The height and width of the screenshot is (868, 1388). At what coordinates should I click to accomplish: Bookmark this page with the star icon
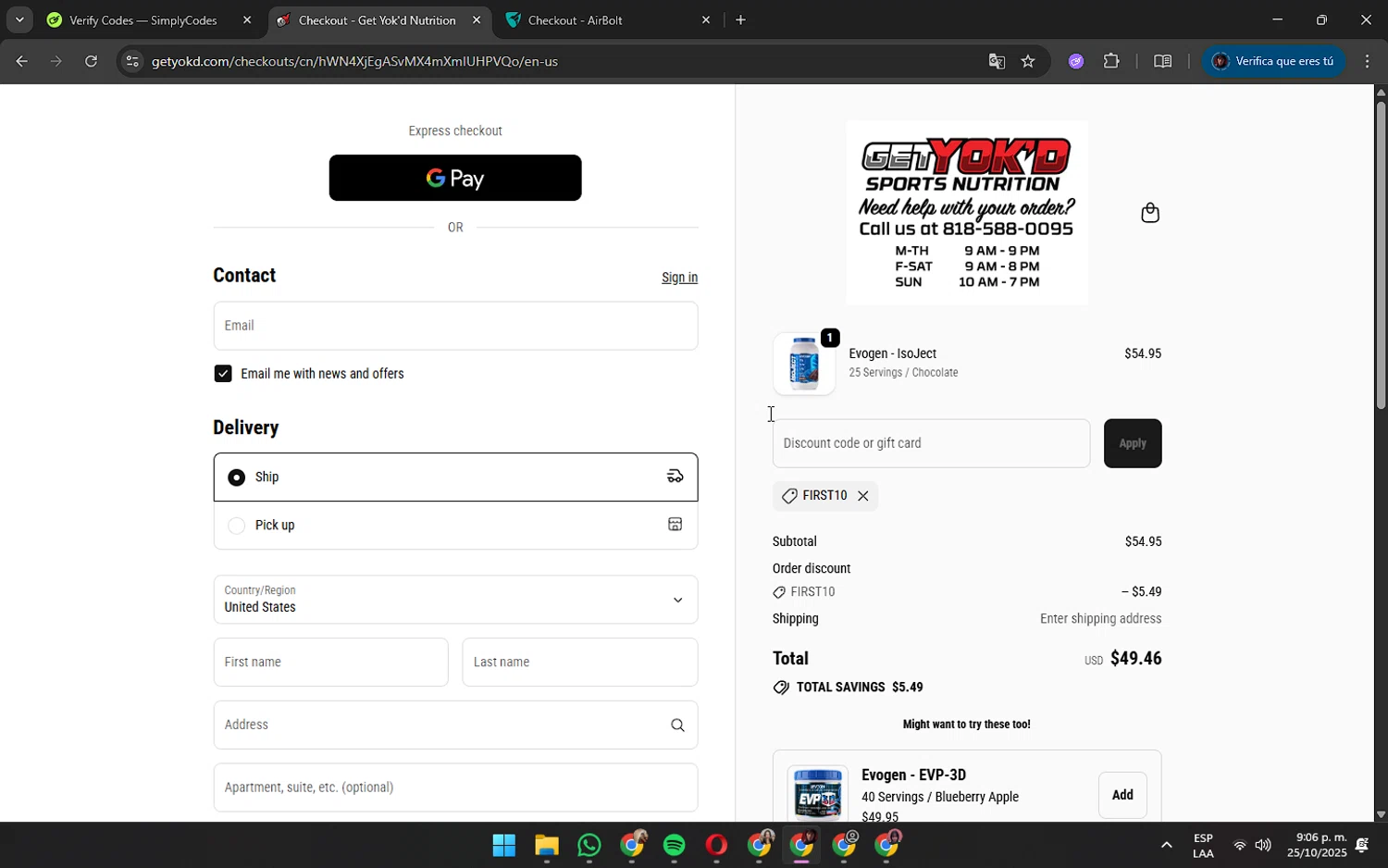(1028, 61)
